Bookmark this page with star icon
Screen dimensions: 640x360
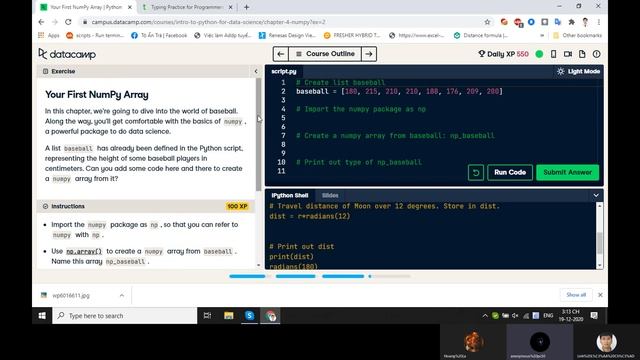pyautogui.click(x=487, y=22)
